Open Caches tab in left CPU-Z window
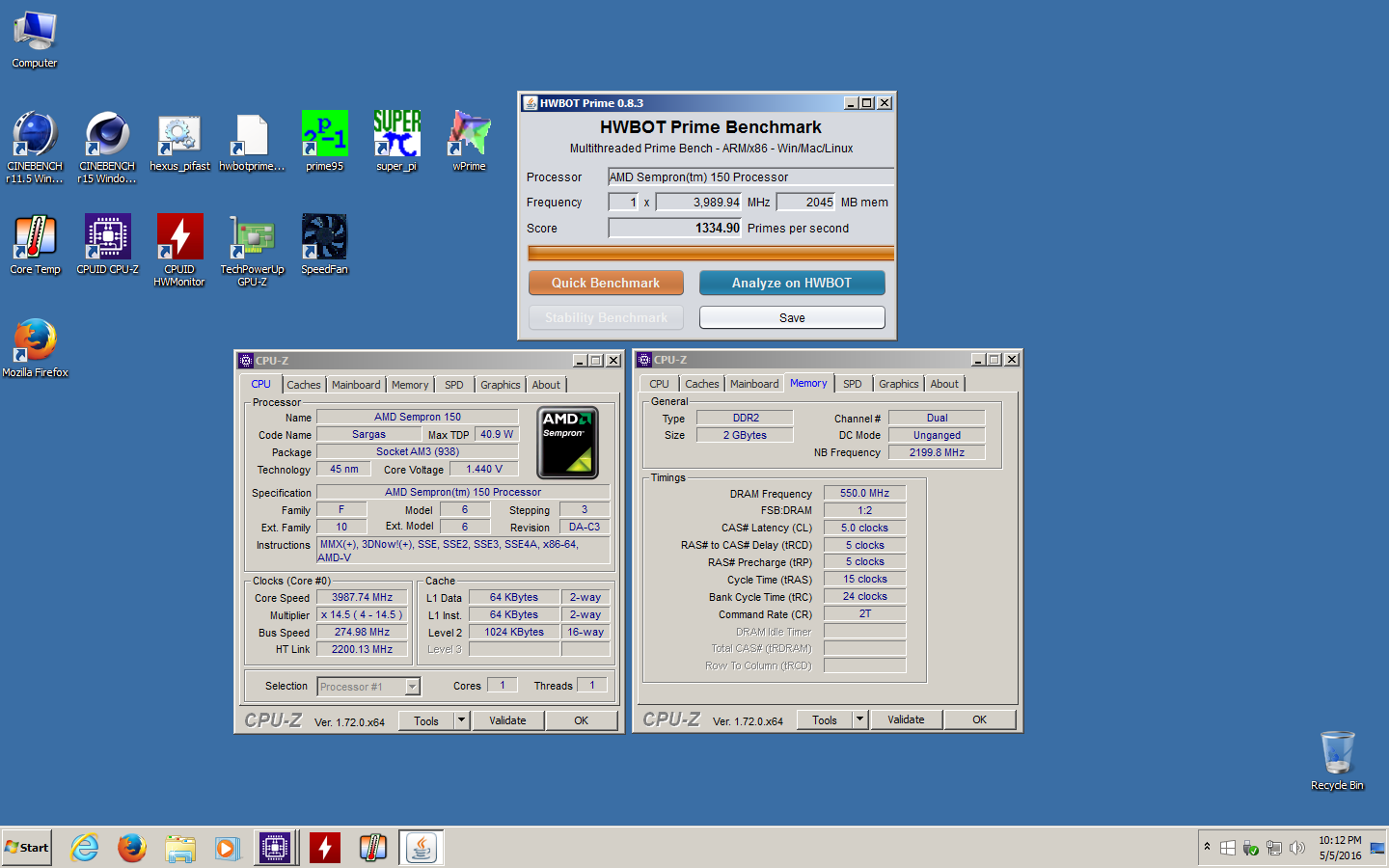Viewport: 1389px width, 868px height. (x=303, y=385)
